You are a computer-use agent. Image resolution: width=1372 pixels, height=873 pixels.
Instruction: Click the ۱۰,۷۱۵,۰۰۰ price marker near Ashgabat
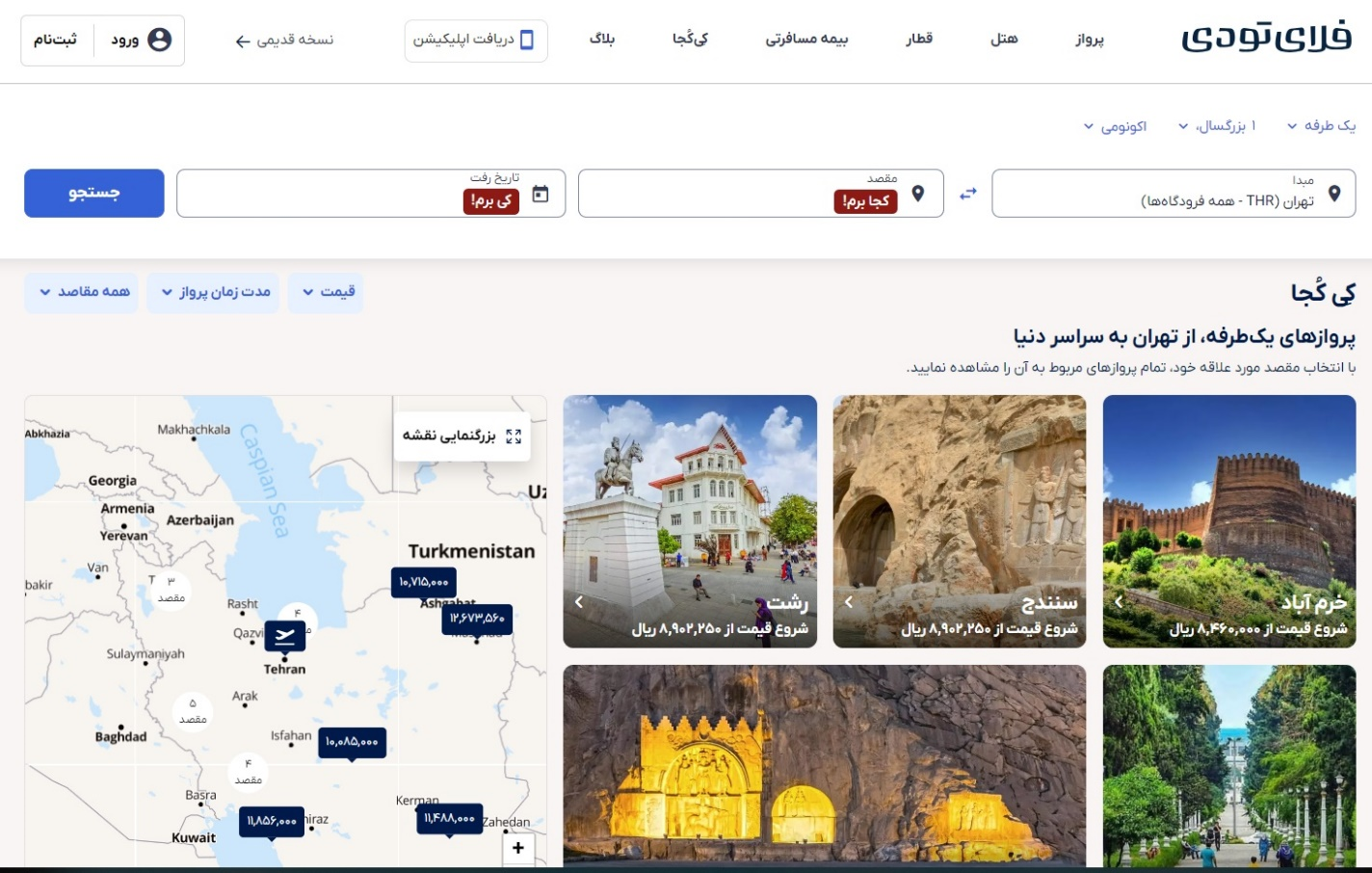click(x=426, y=582)
